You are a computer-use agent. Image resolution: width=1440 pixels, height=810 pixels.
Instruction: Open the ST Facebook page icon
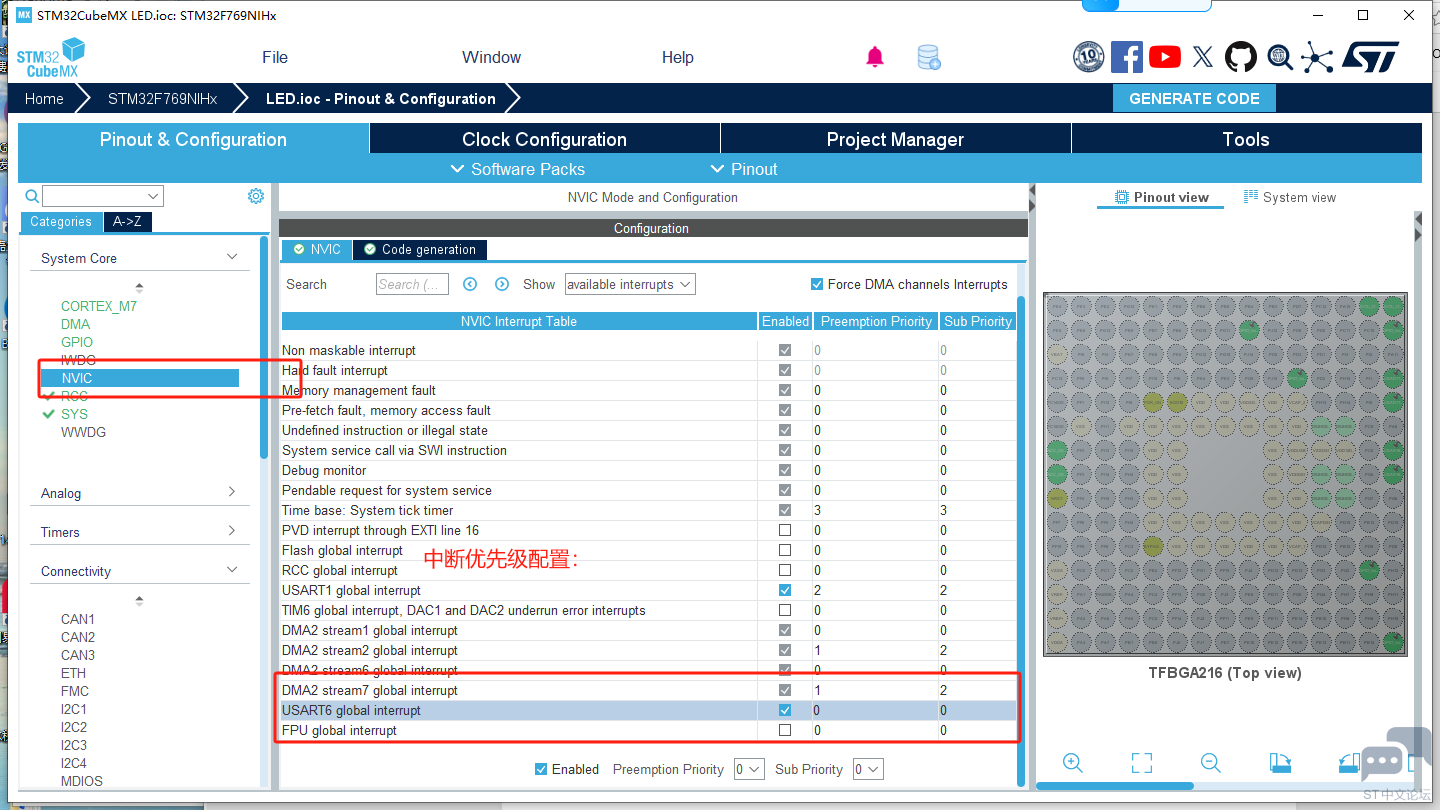point(1127,57)
